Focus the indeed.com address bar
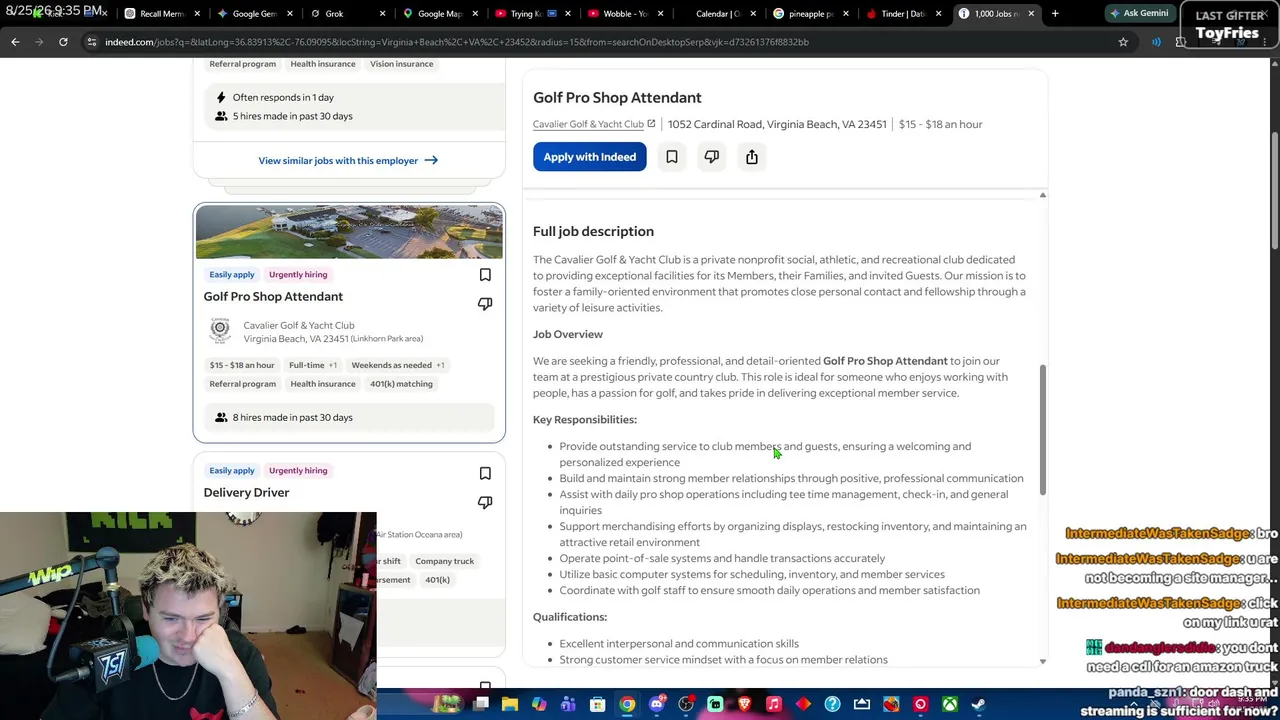 pyautogui.click(x=600, y=42)
